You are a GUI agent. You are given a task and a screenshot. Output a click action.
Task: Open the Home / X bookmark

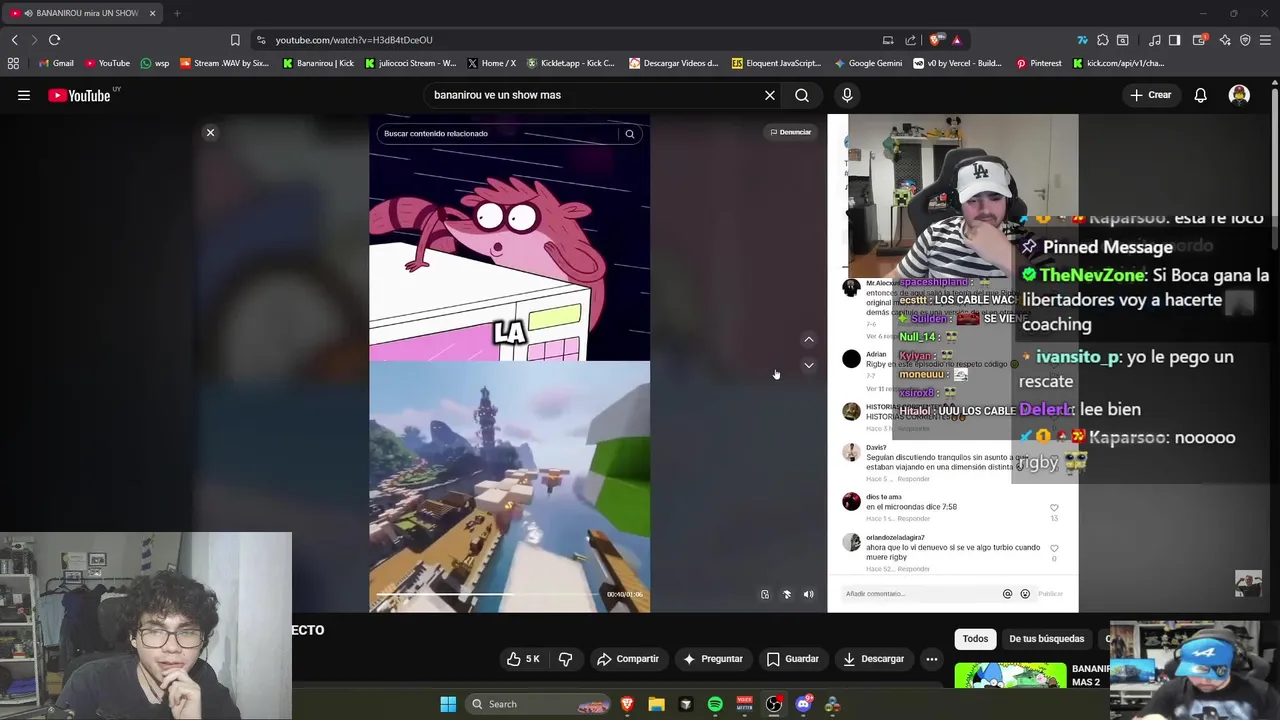pos(491,63)
